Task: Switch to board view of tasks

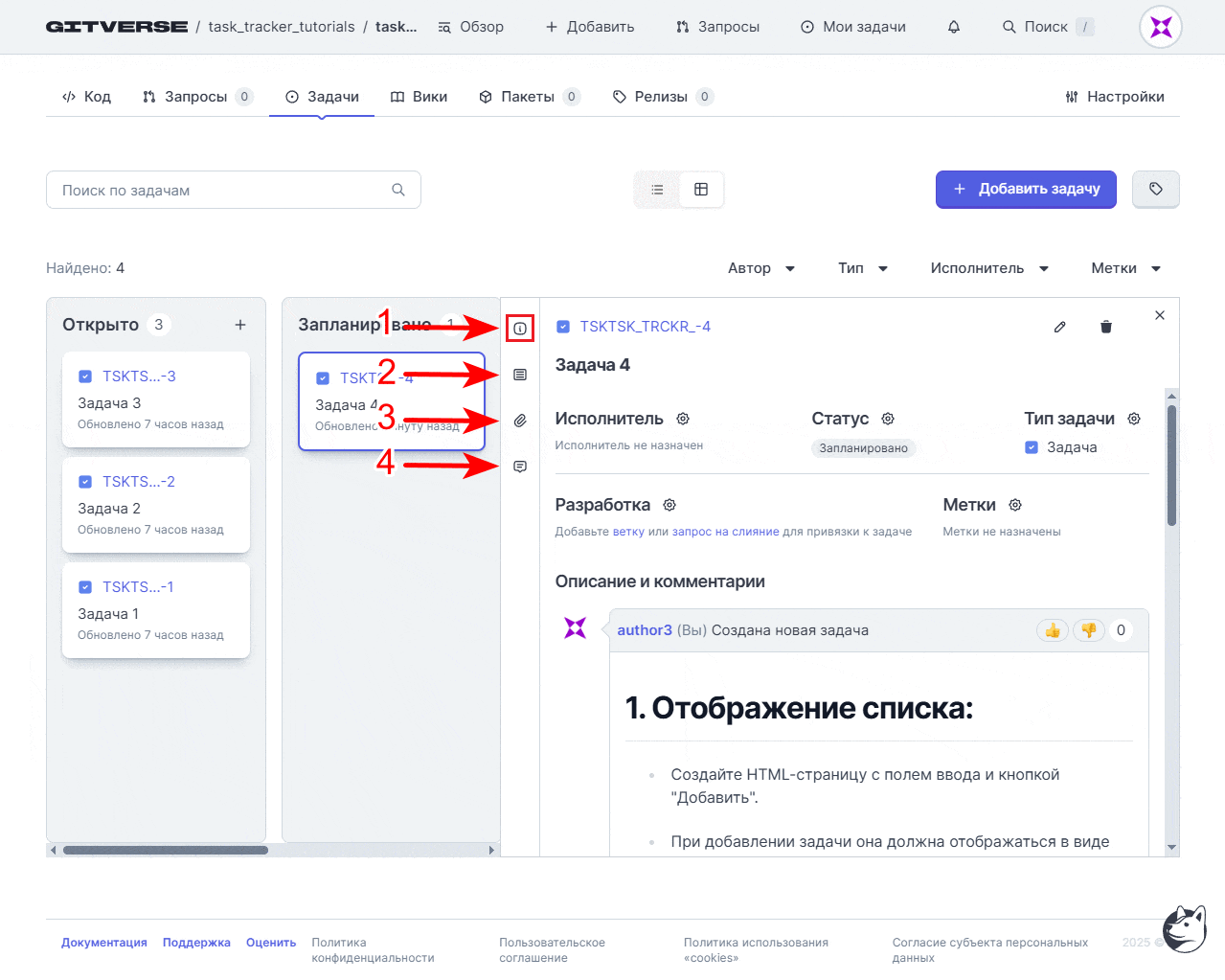Action: 701,190
